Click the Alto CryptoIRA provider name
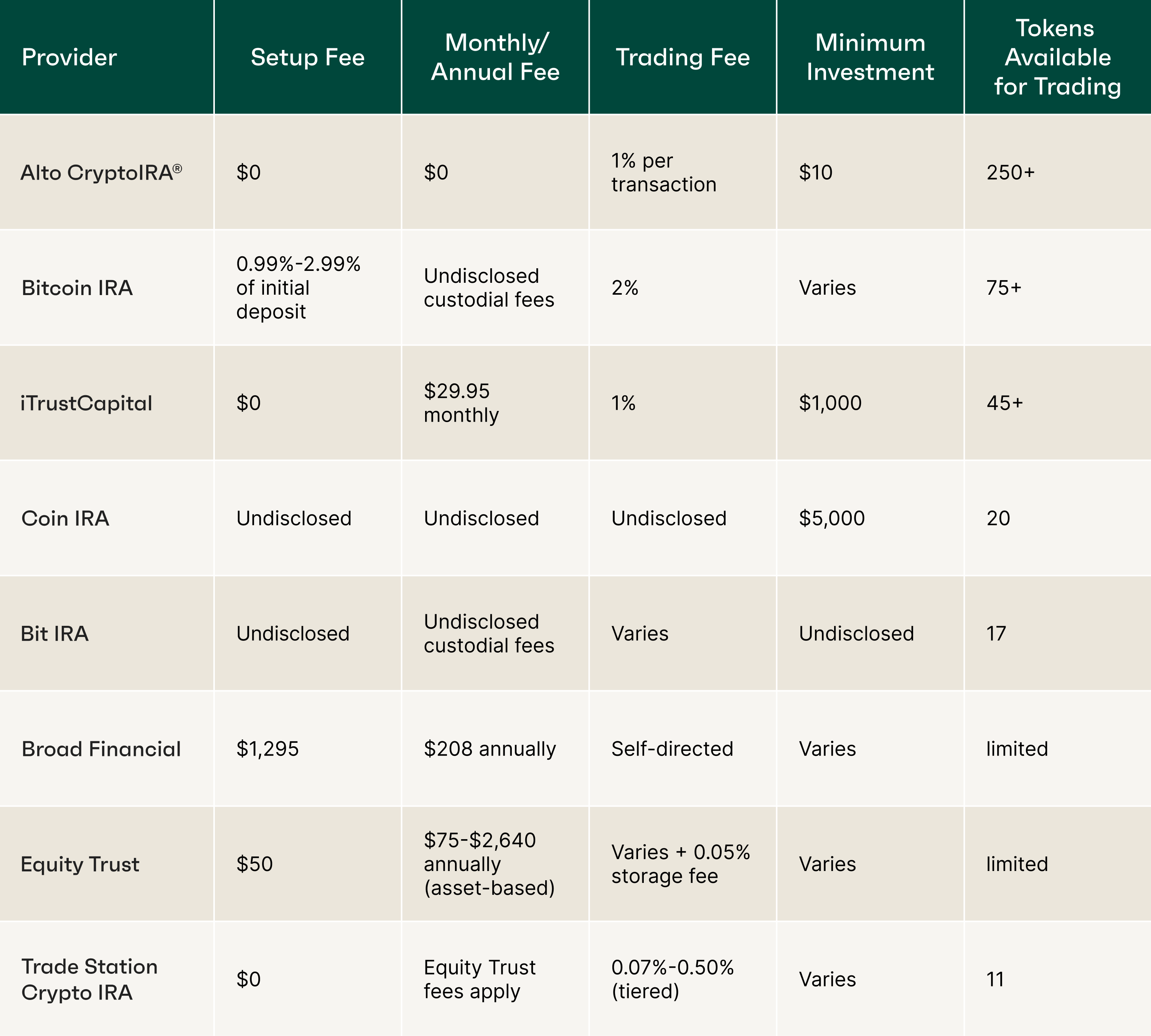The height and width of the screenshot is (1036, 1151). click(x=101, y=173)
